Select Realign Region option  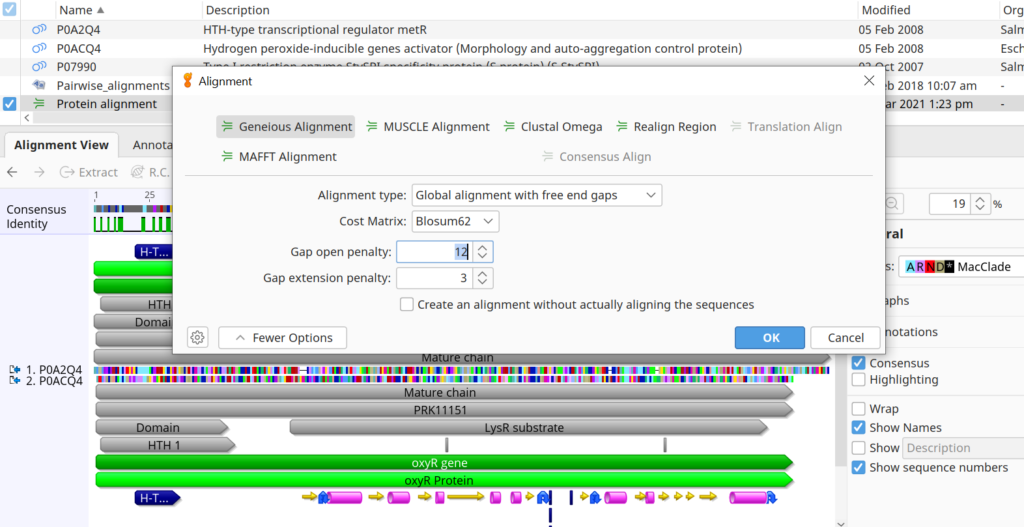pyautogui.click(x=666, y=127)
